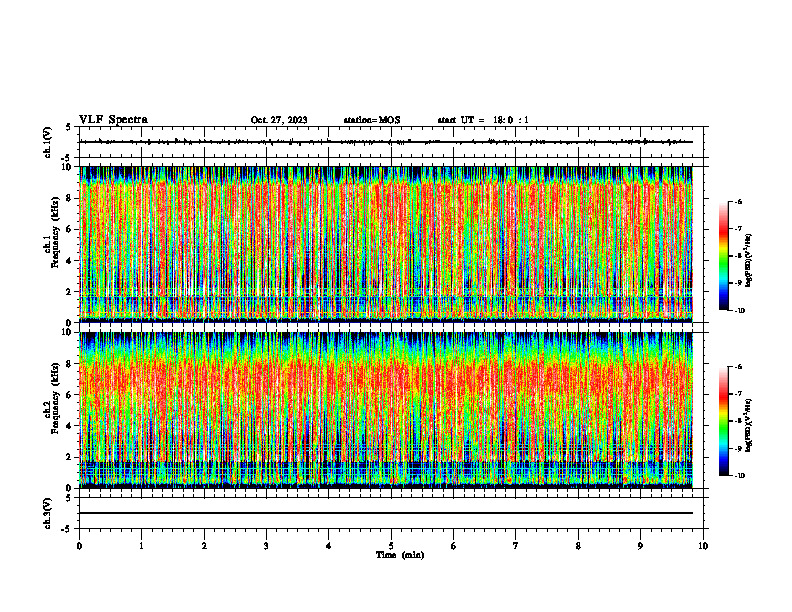Click the "Time (min)" x-axis label
Viewport: 792px width, 612px height.
pyautogui.click(x=400, y=555)
